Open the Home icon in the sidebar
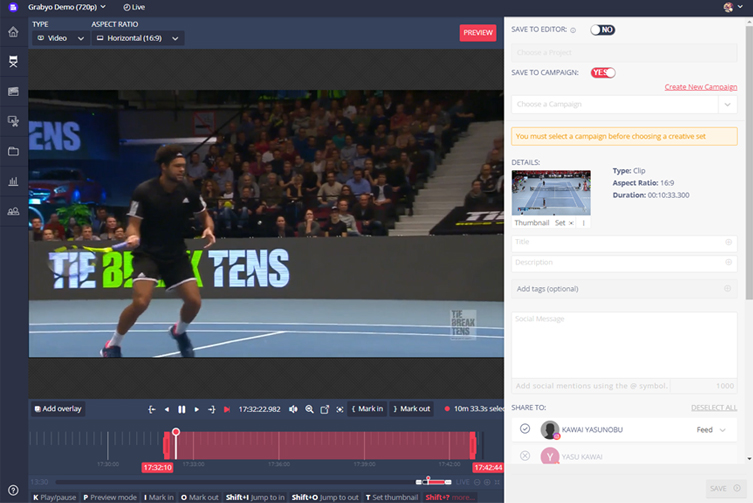The image size is (753, 503). click(13, 32)
